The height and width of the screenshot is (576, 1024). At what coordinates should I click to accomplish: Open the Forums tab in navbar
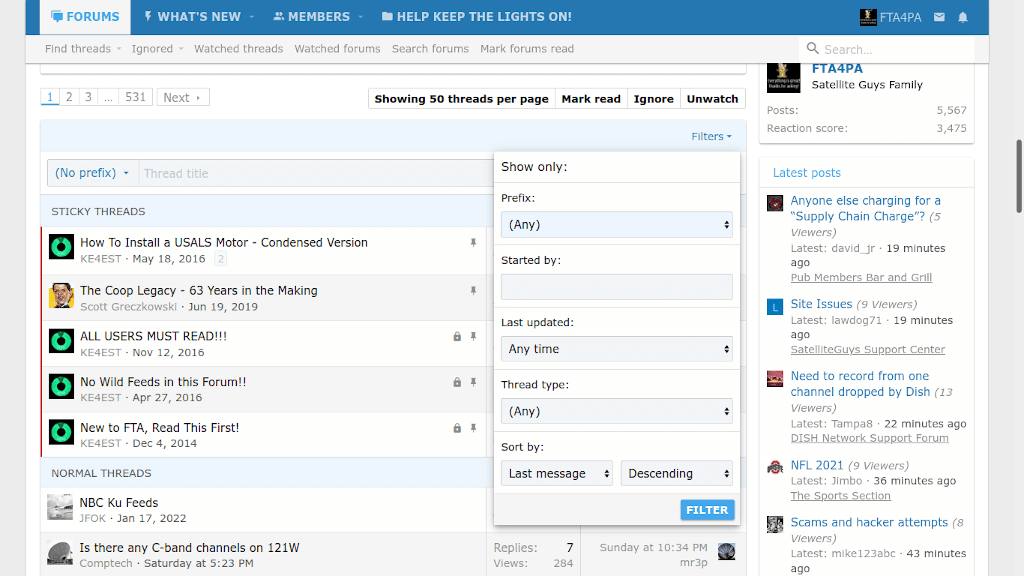[x=85, y=17]
